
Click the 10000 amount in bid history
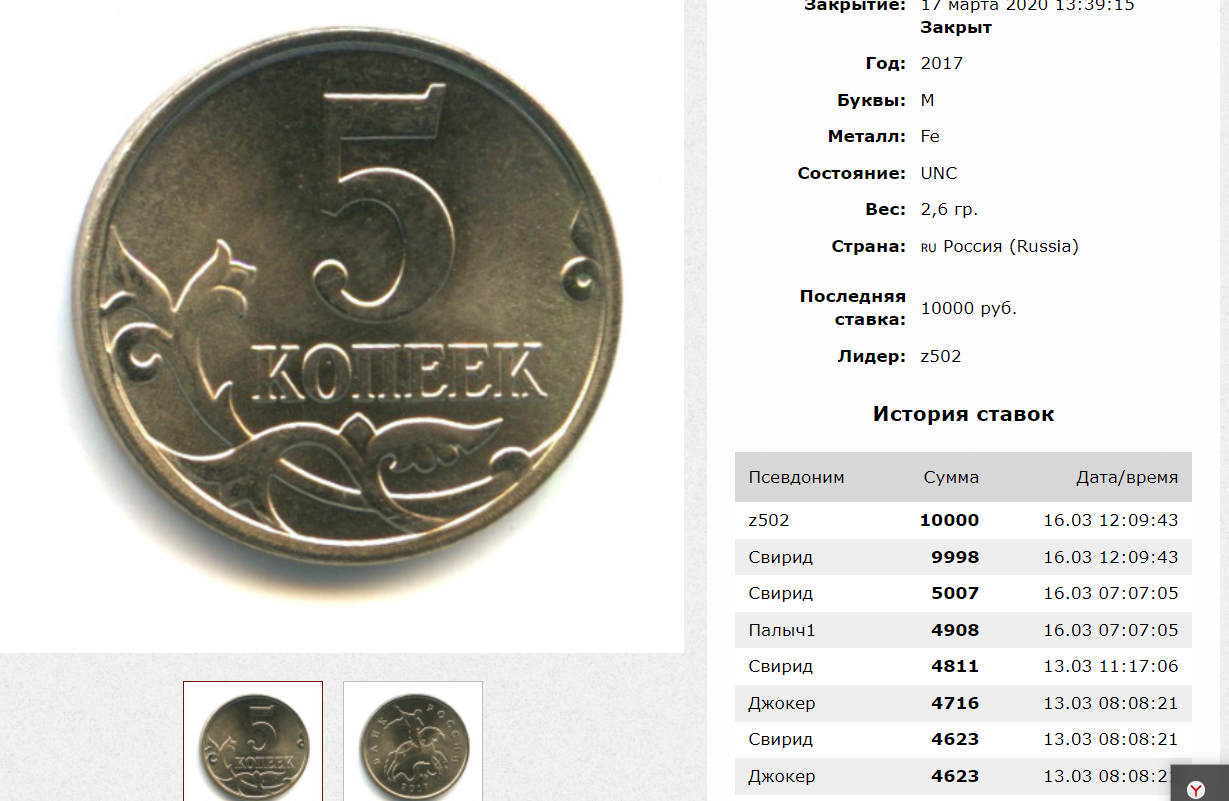coord(950,520)
